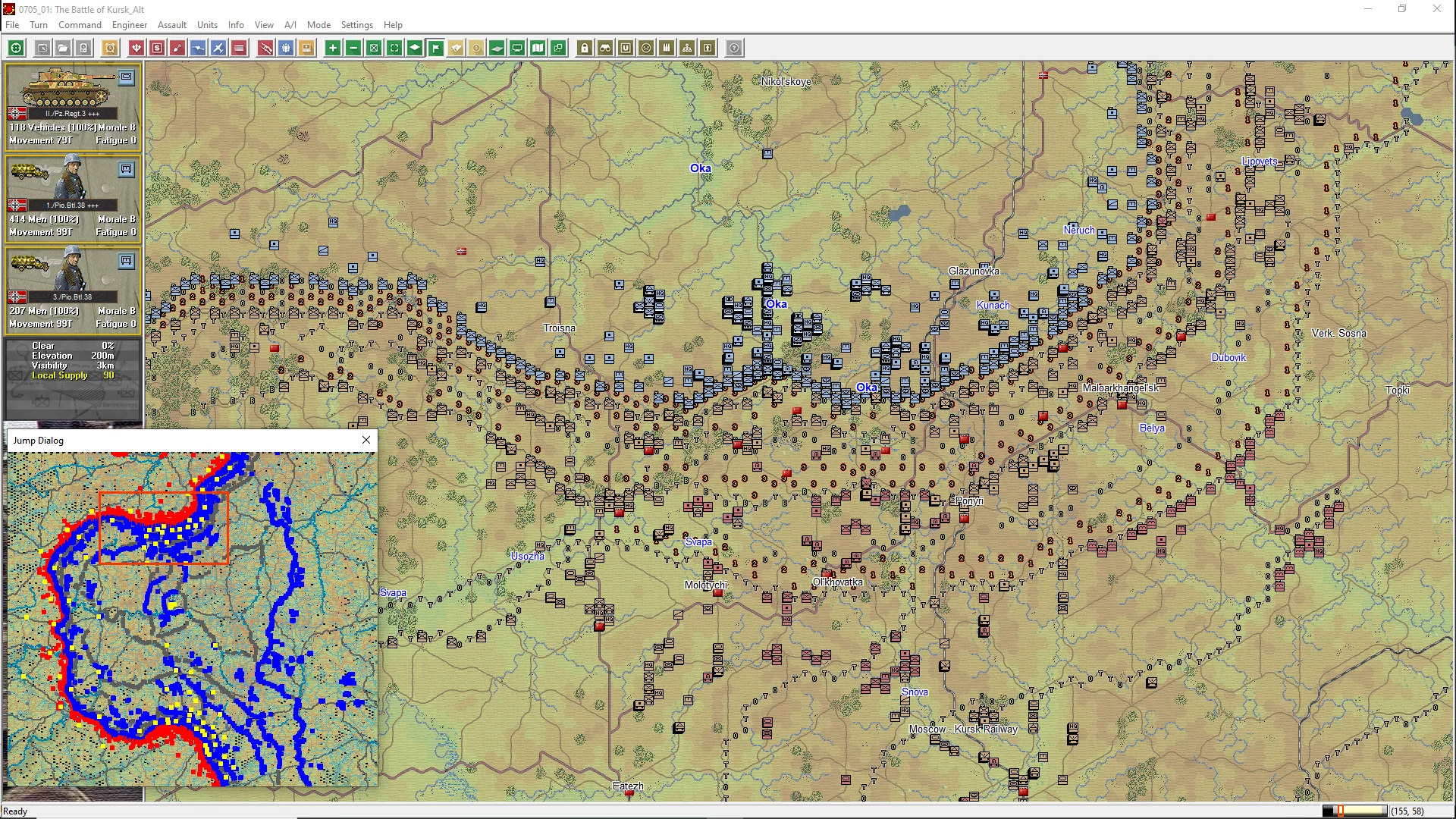Open the Engineer menu
The width and height of the screenshot is (1456, 819).
[x=129, y=24]
